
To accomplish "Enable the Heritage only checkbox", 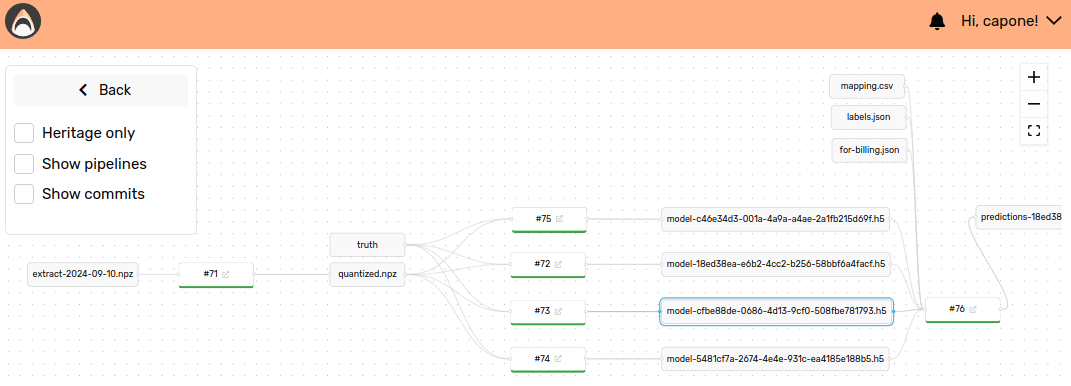I will click(x=25, y=133).
